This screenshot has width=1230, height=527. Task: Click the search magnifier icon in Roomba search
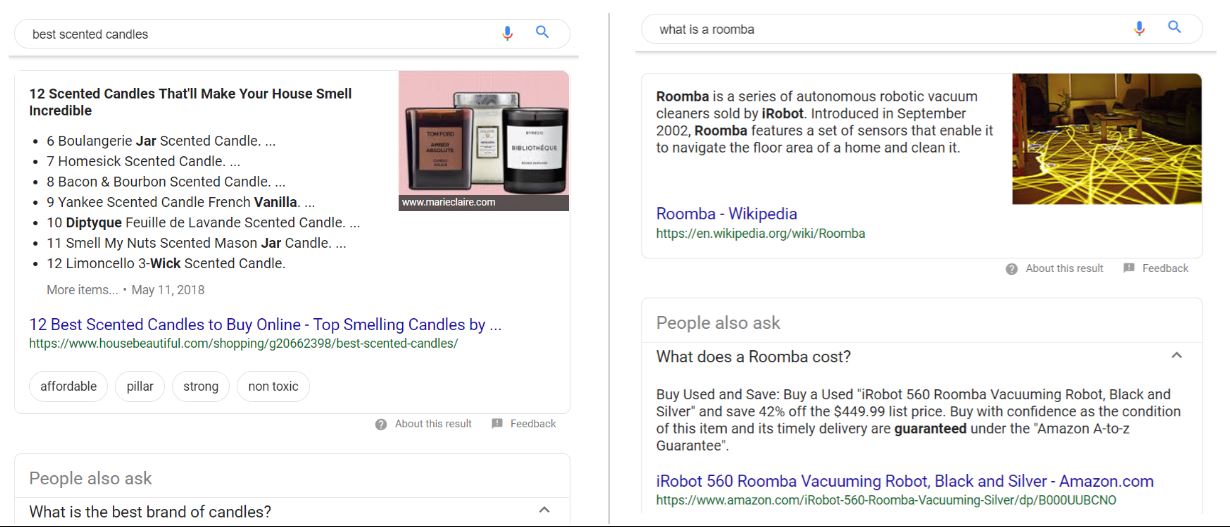point(1175,27)
